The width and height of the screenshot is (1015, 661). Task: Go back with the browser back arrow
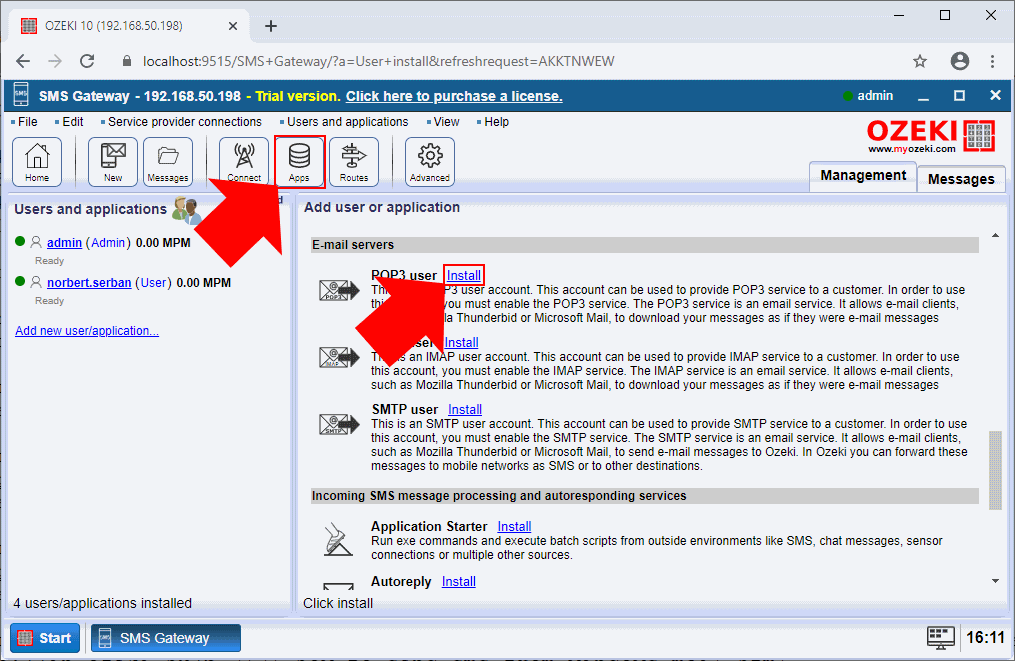point(23,62)
